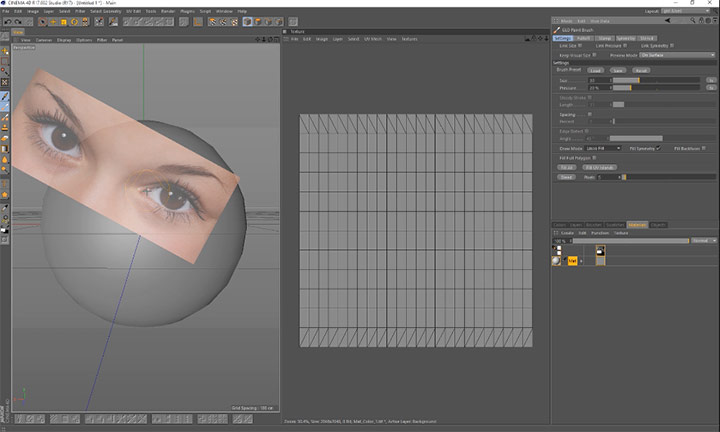Click the Mat material sphere thumbnail
720x432 pixels.
556,261
